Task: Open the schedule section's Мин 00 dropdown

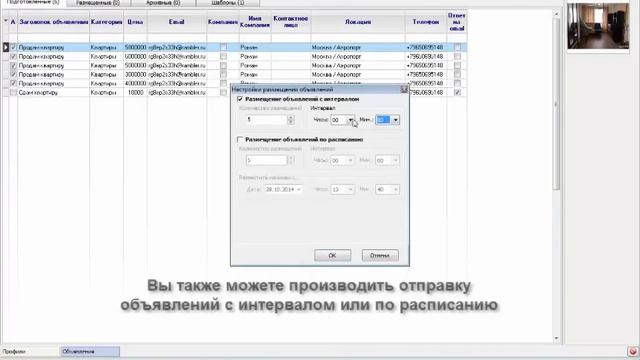Action: (x=396, y=160)
